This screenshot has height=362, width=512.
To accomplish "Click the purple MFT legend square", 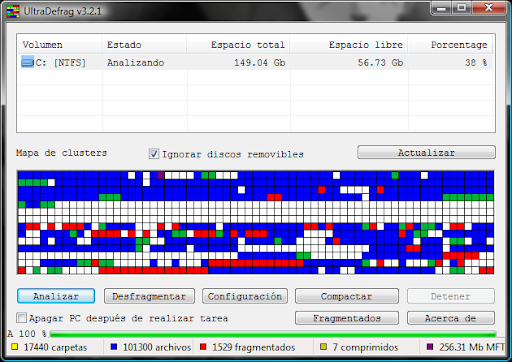I will 430,347.
